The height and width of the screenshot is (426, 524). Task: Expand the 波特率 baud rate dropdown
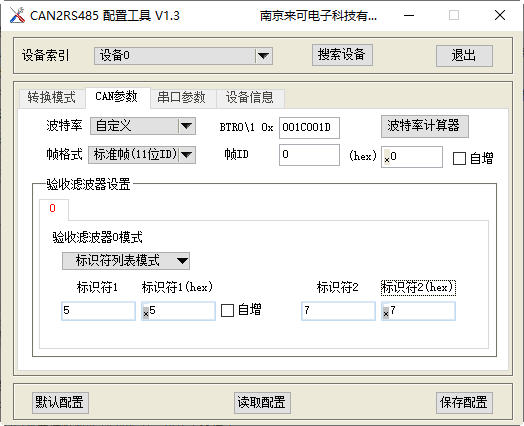tap(143, 126)
